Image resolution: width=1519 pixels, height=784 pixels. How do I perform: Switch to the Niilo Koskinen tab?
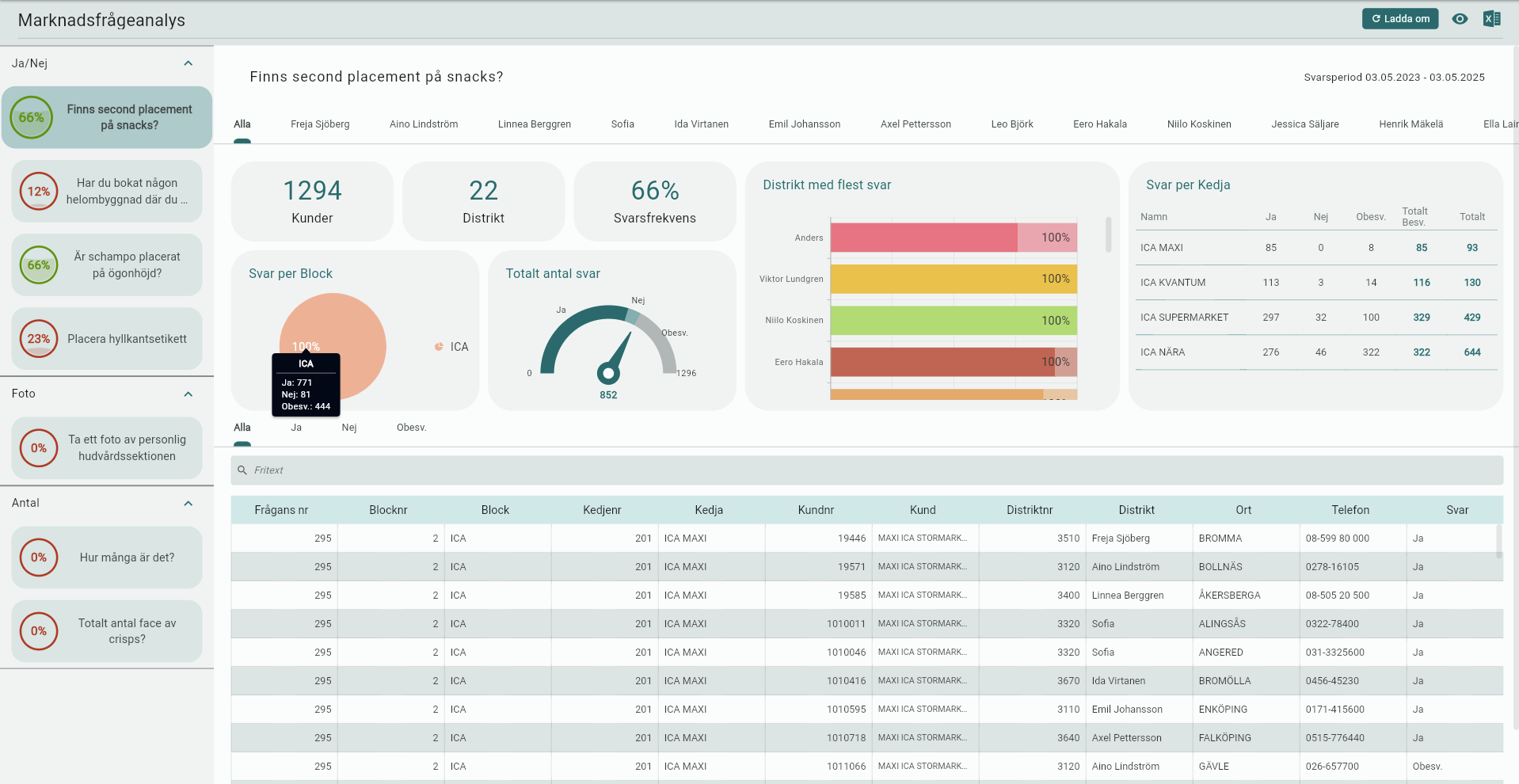pos(1199,124)
